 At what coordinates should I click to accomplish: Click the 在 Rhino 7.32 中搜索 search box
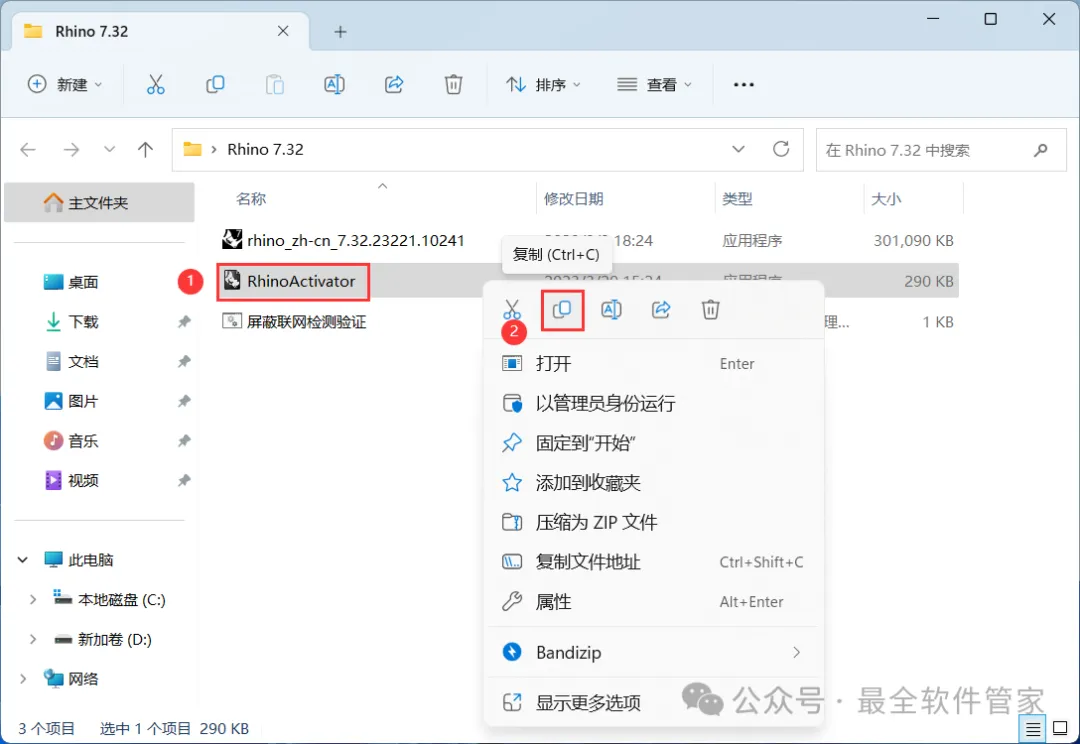tap(941, 149)
